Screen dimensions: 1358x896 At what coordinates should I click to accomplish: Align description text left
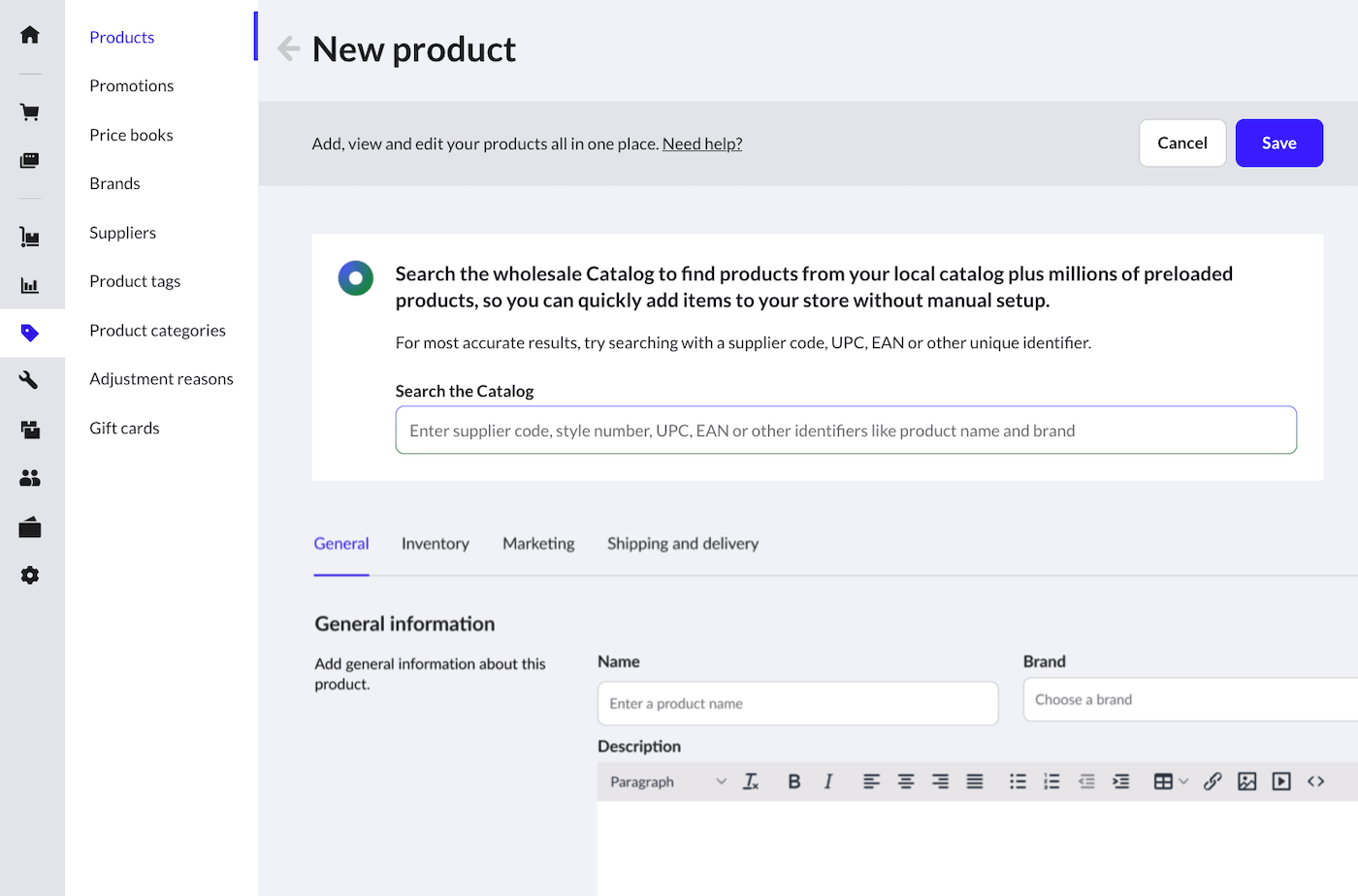click(871, 782)
